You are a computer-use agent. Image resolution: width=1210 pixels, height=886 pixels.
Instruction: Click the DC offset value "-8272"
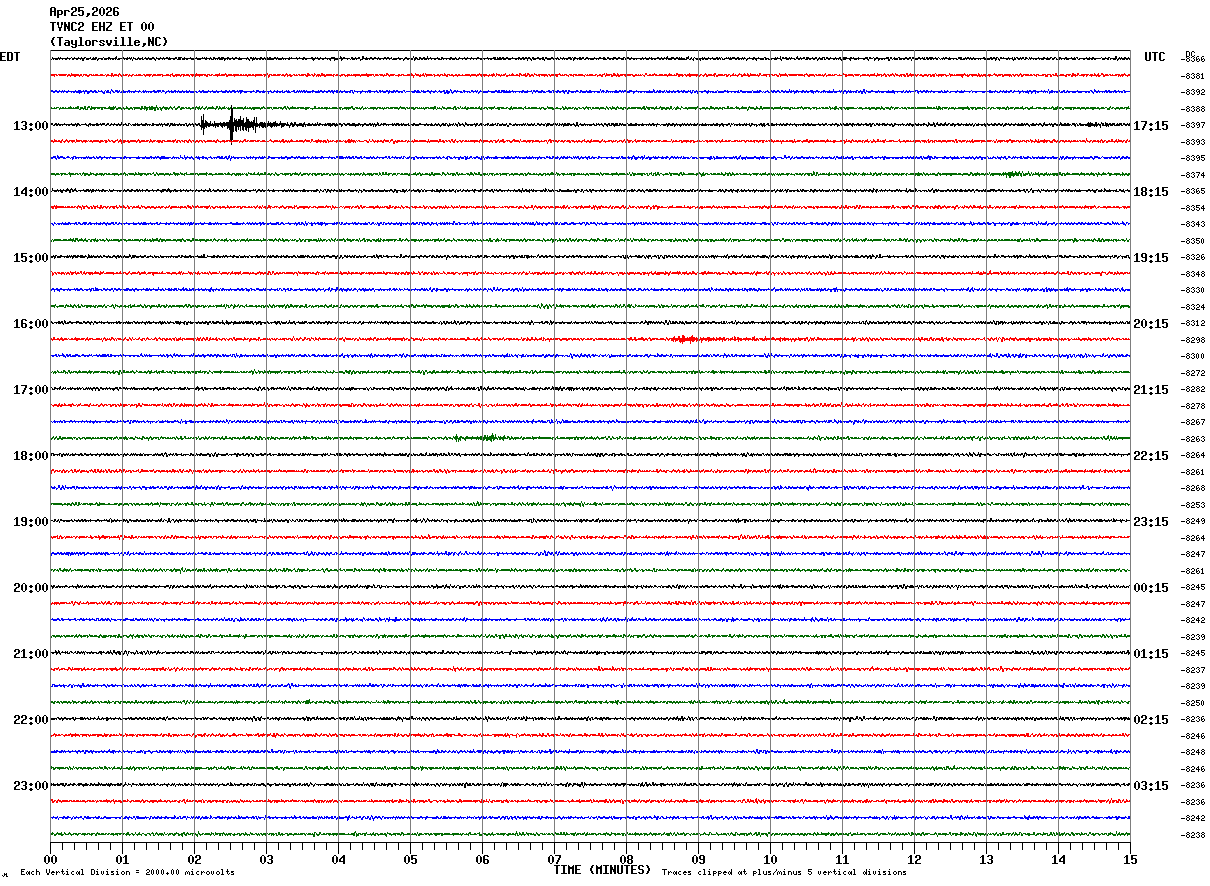coord(1194,373)
